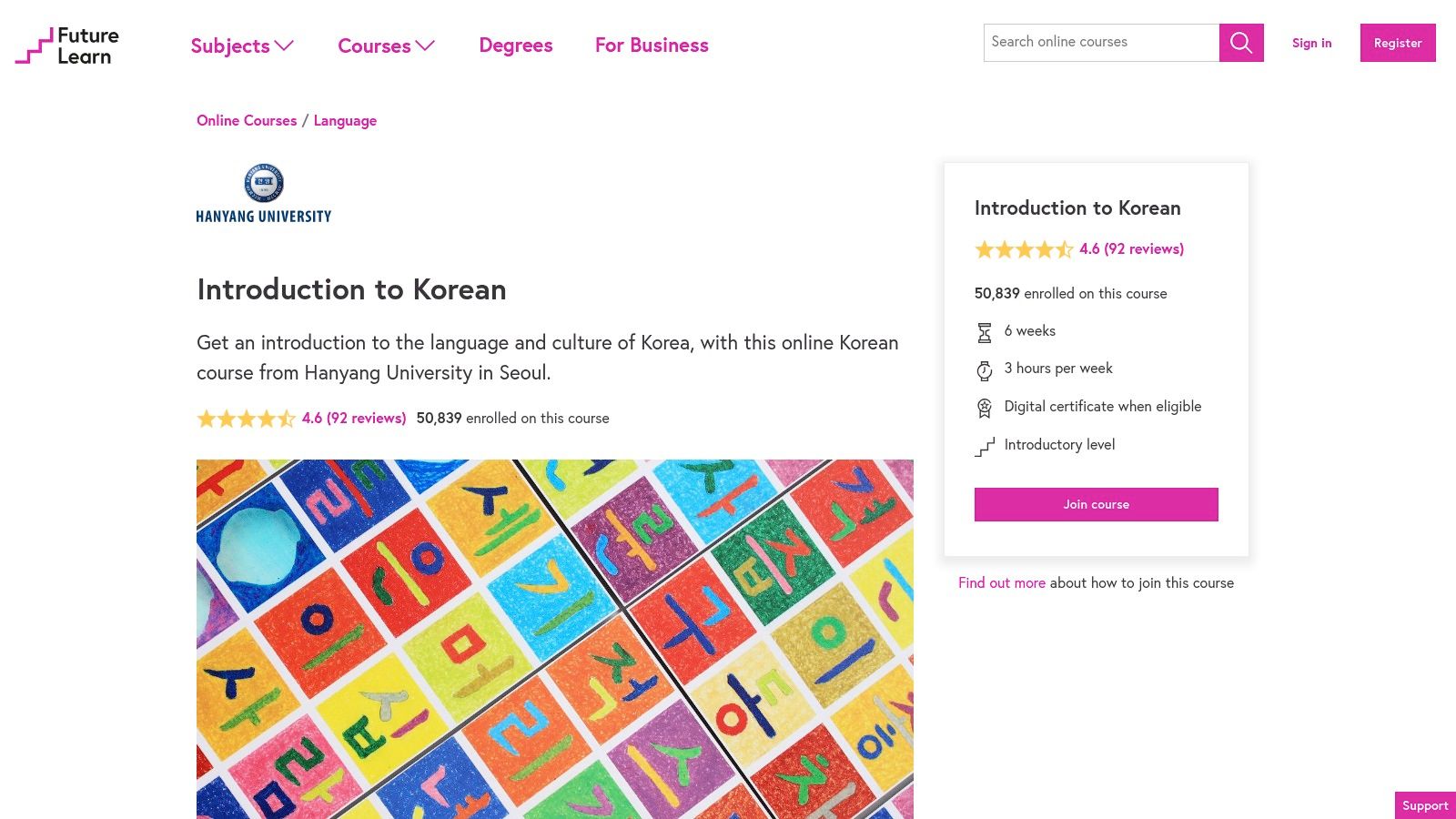Click the Sign in link

pos(1311,43)
